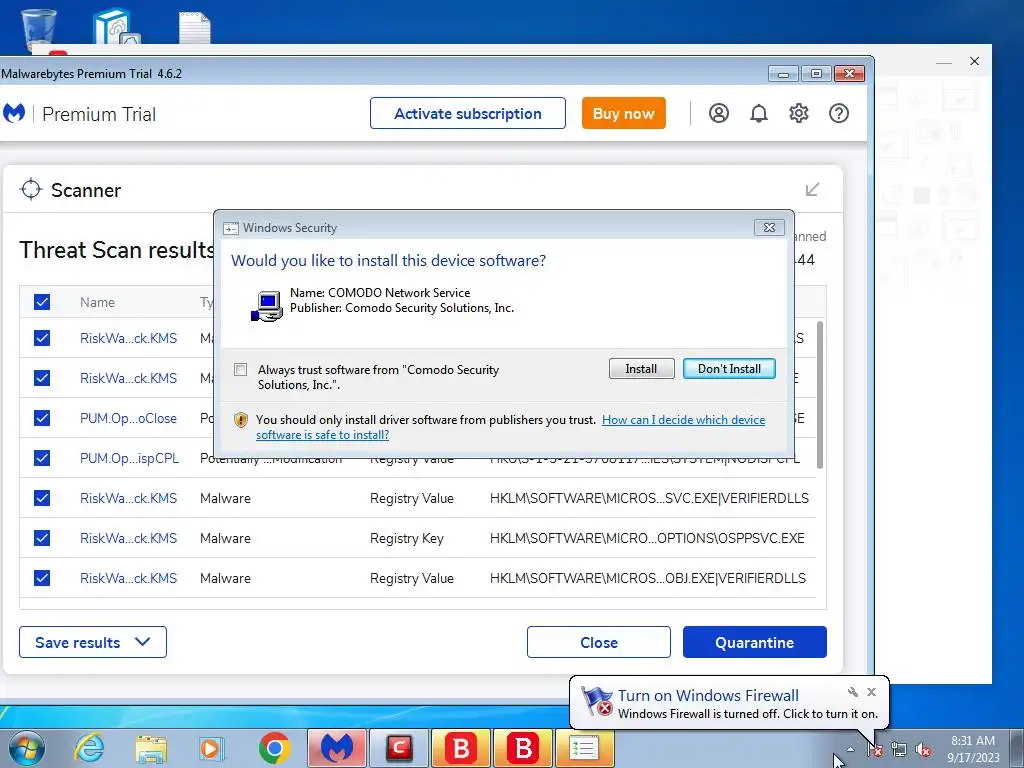The image size is (1024, 768).
Task: Click 'HKLM\SOFTWARE\MICRO...OPTIONS\OSPPSVC.EXE' location
Action: [647, 538]
